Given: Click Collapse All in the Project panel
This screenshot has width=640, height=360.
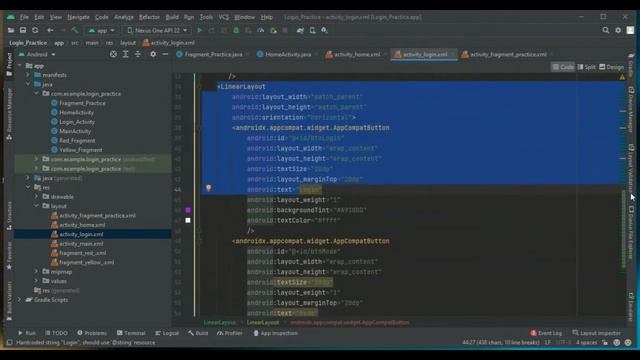Looking at the screenshot, I should coord(138,54).
